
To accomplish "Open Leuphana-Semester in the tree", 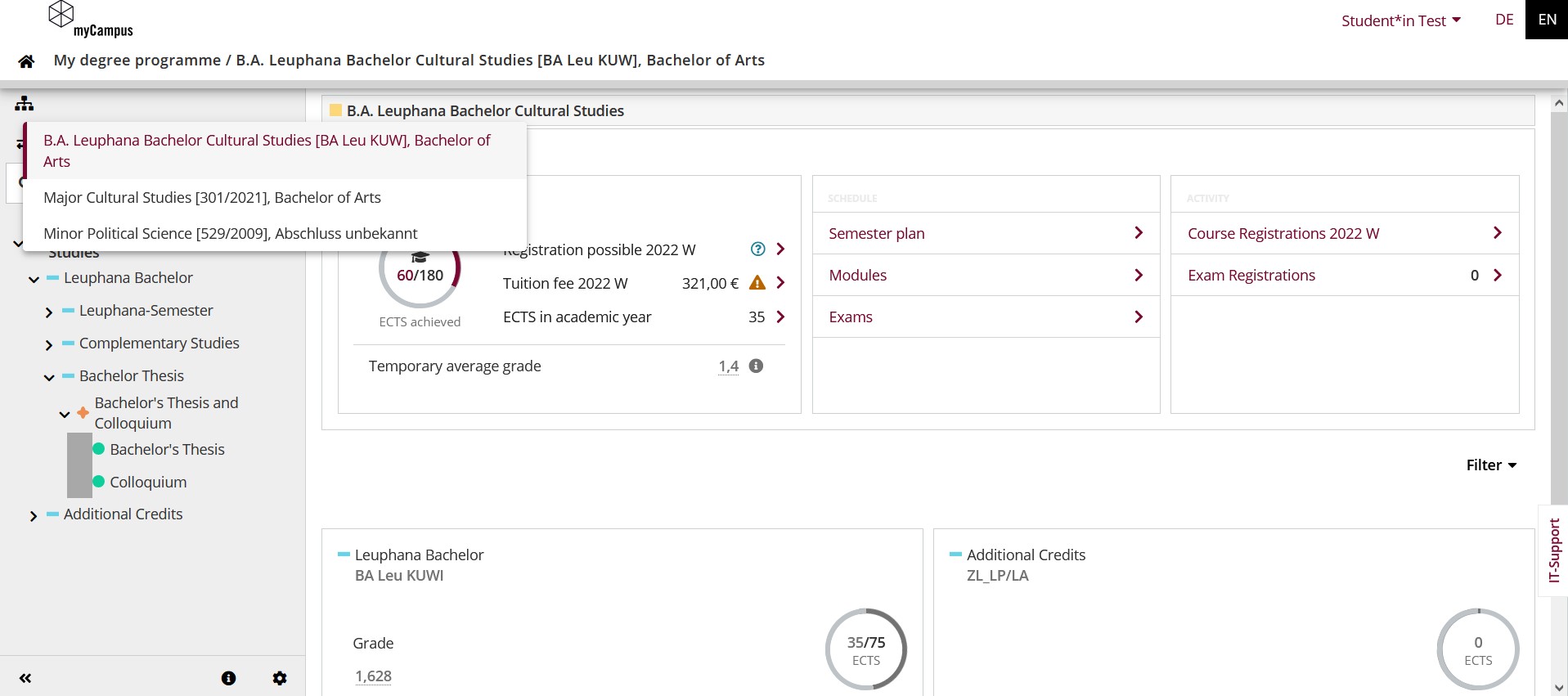I will click(146, 310).
